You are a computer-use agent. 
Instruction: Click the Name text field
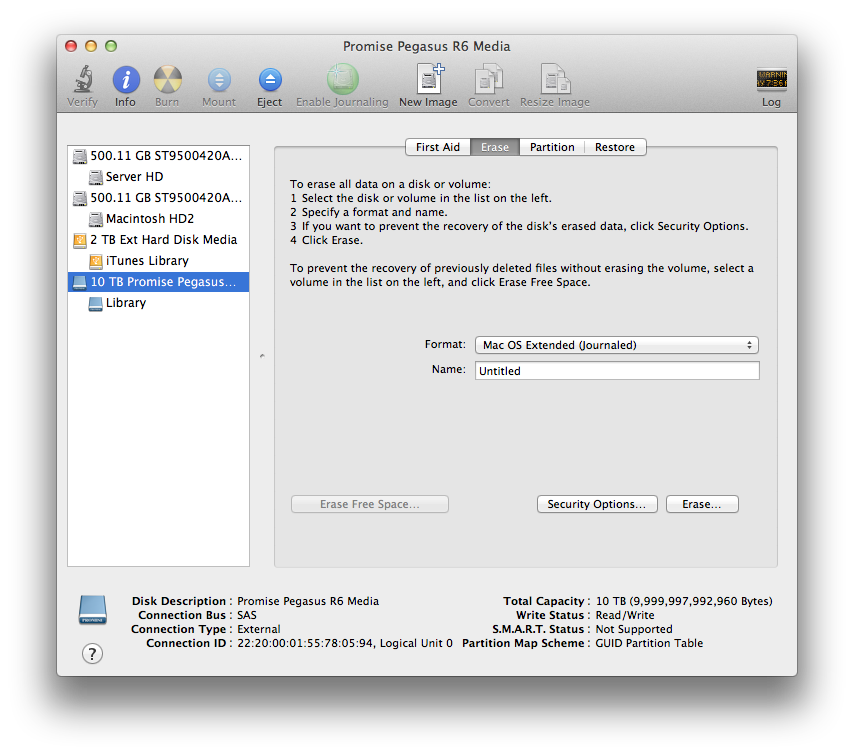pyautogui.click(x=617, y=371)
